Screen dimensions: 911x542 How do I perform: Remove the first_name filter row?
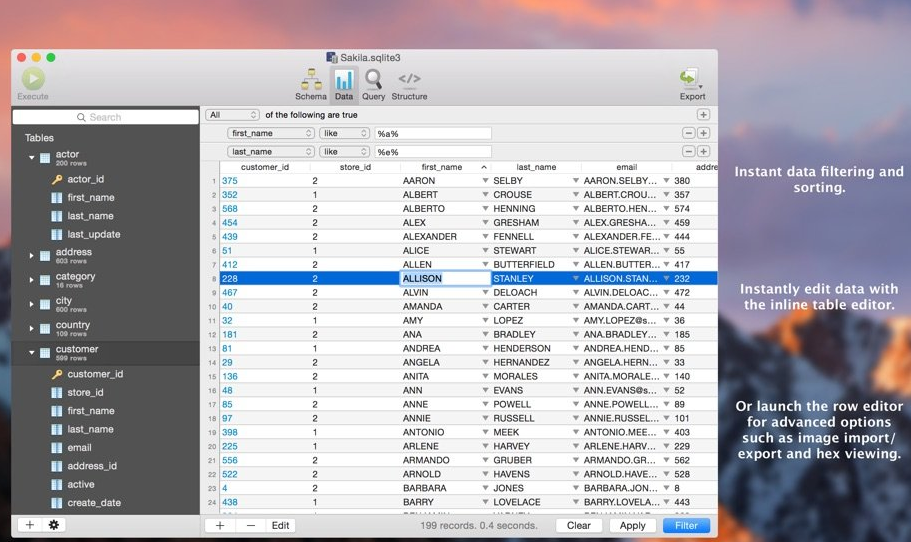point(688,133)
